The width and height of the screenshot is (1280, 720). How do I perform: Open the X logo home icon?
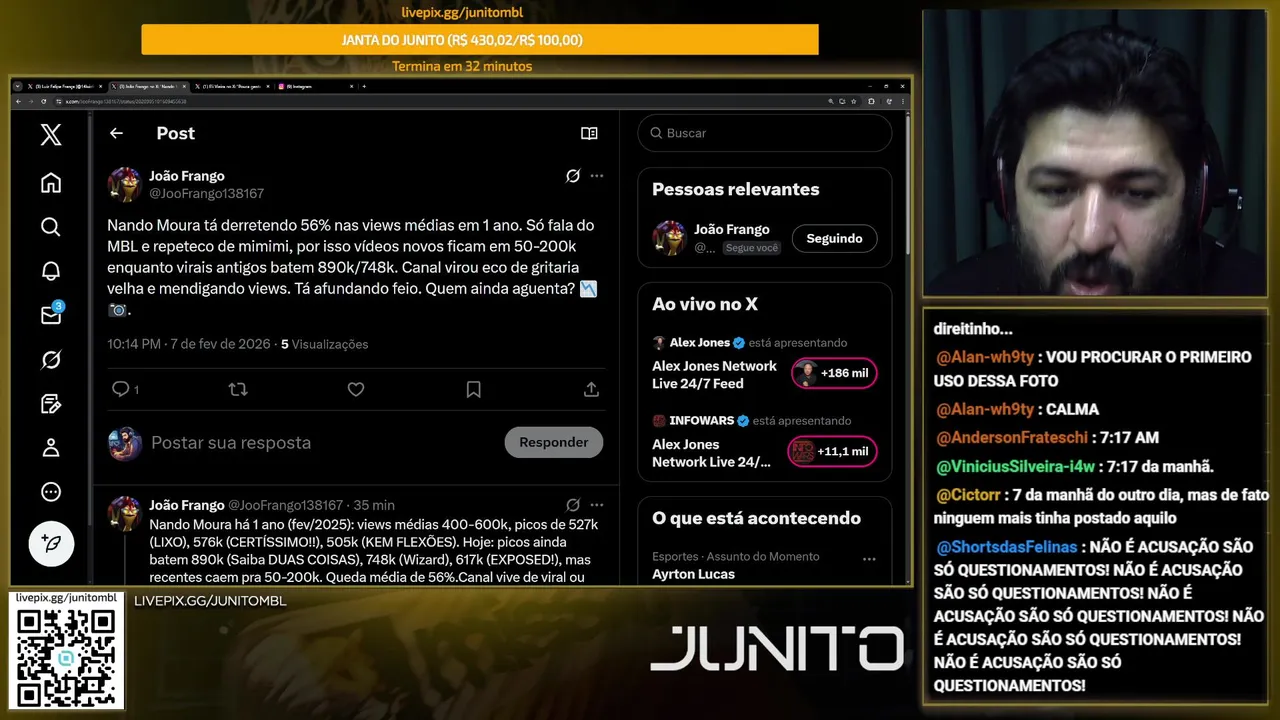click(51, 134)
